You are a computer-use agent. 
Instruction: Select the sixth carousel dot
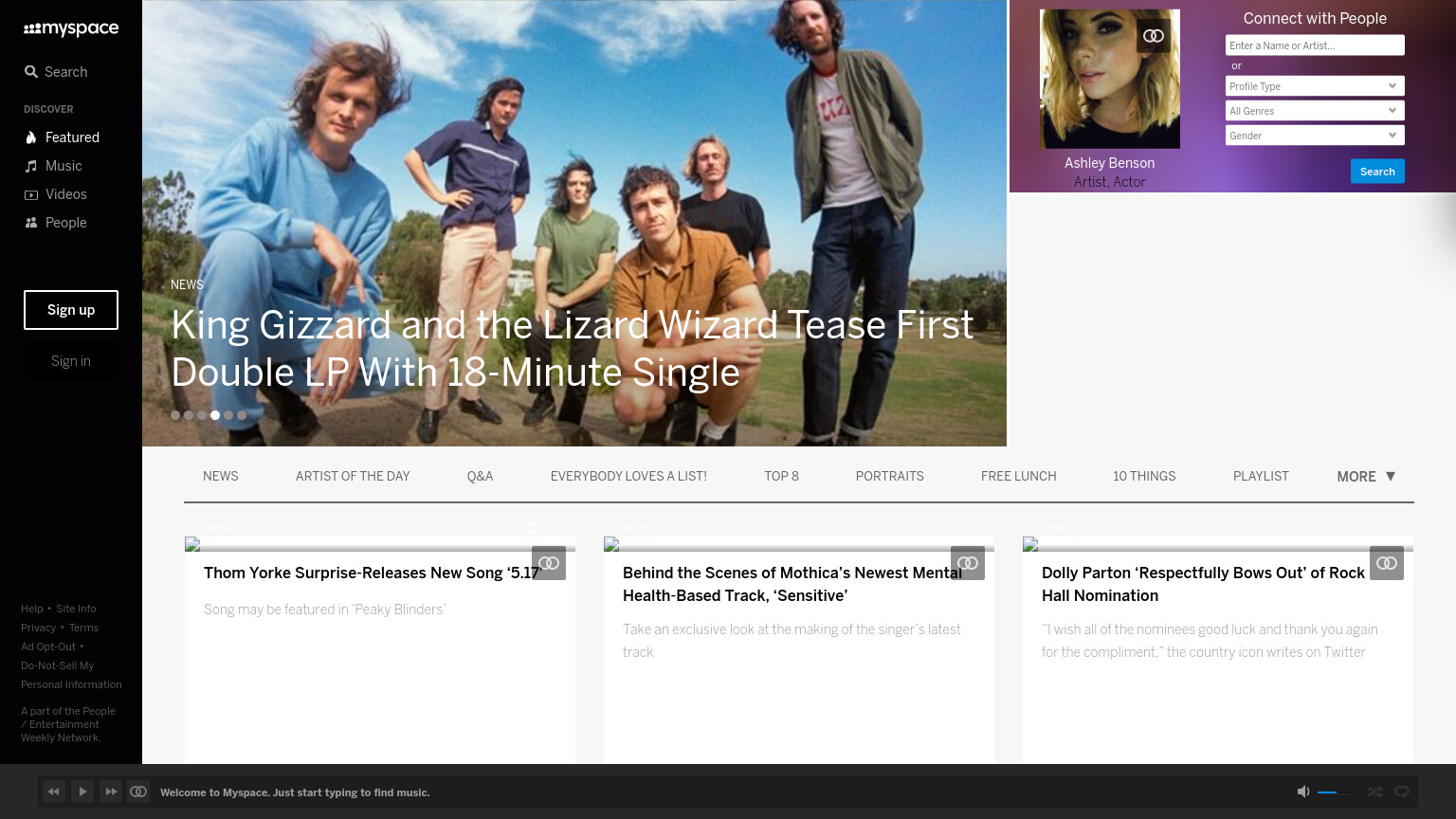click(x=242, y=415)
